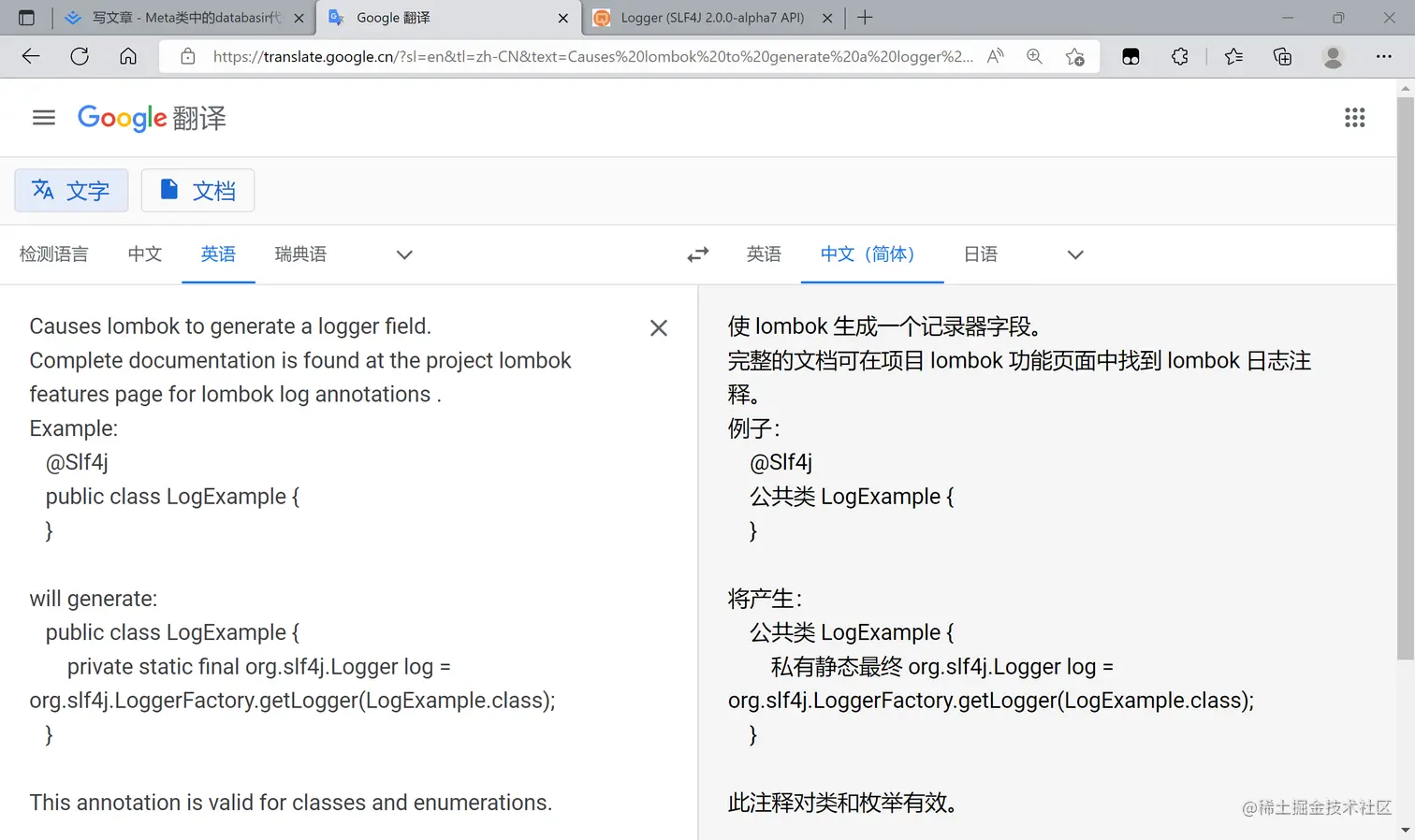Switch to the 写文章 browser tab

(184, 18)
